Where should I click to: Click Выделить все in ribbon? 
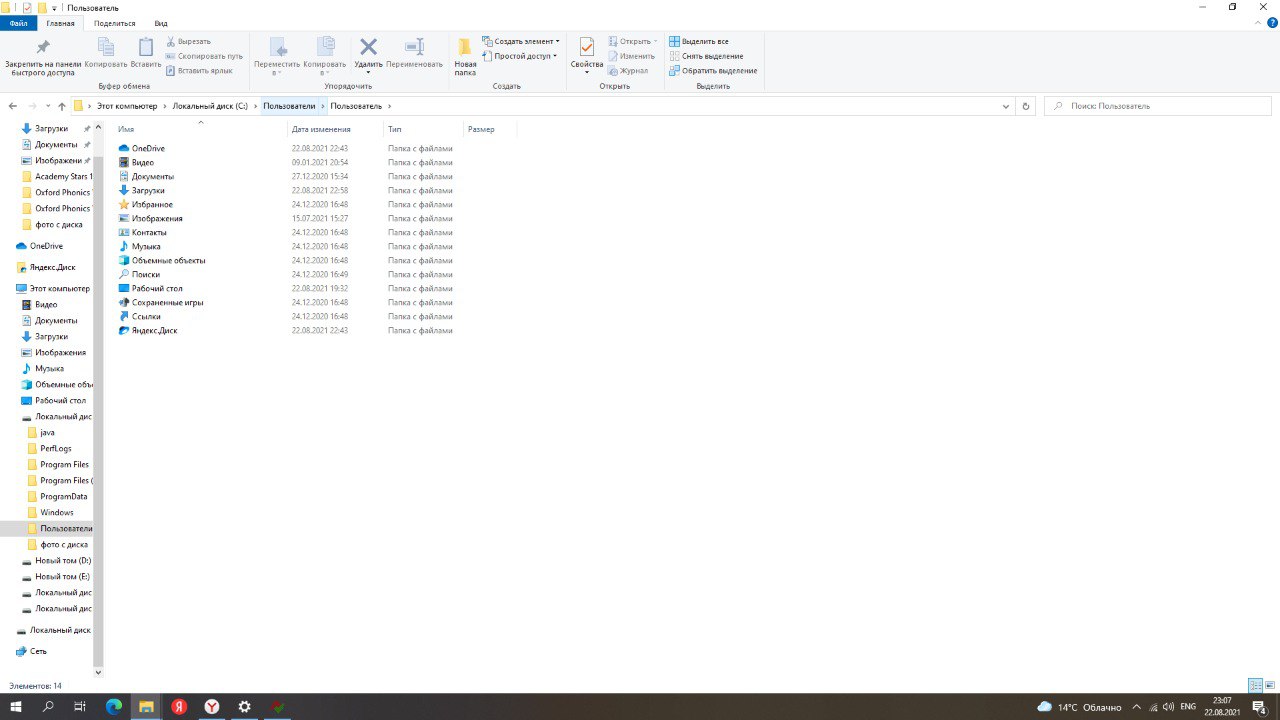pos(698,41)
